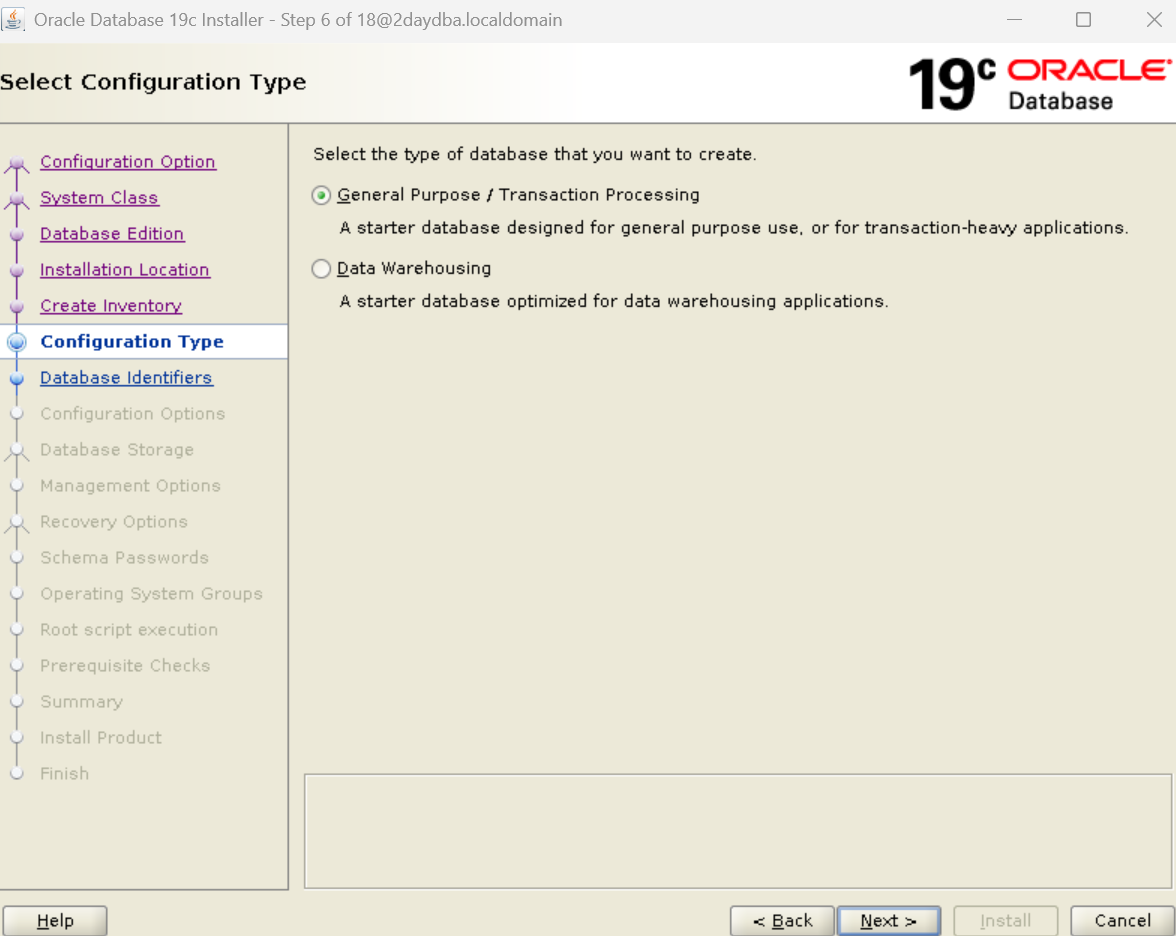Open the System Class step link
Viewport: 1176px width, 936px height.
click(99, 197)
